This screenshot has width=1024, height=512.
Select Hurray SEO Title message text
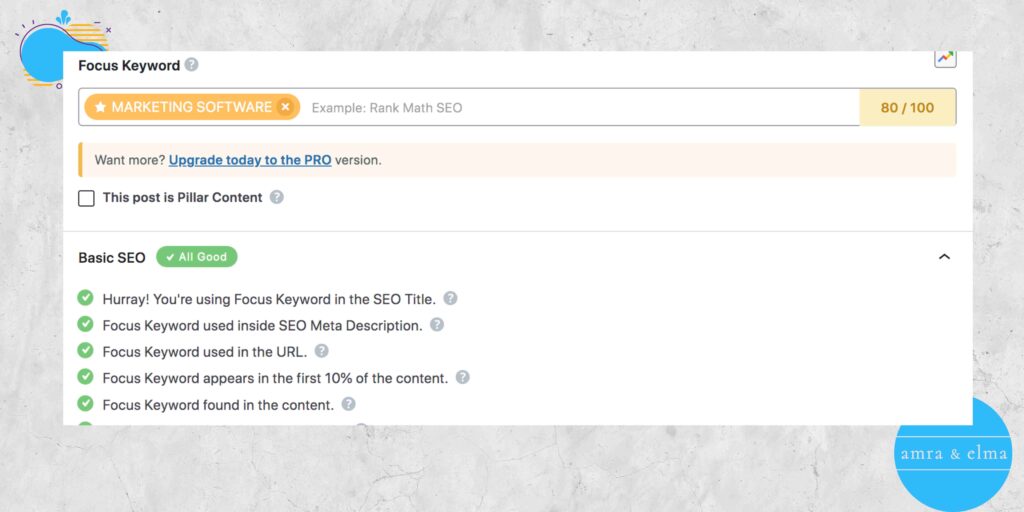pos(269,299)
